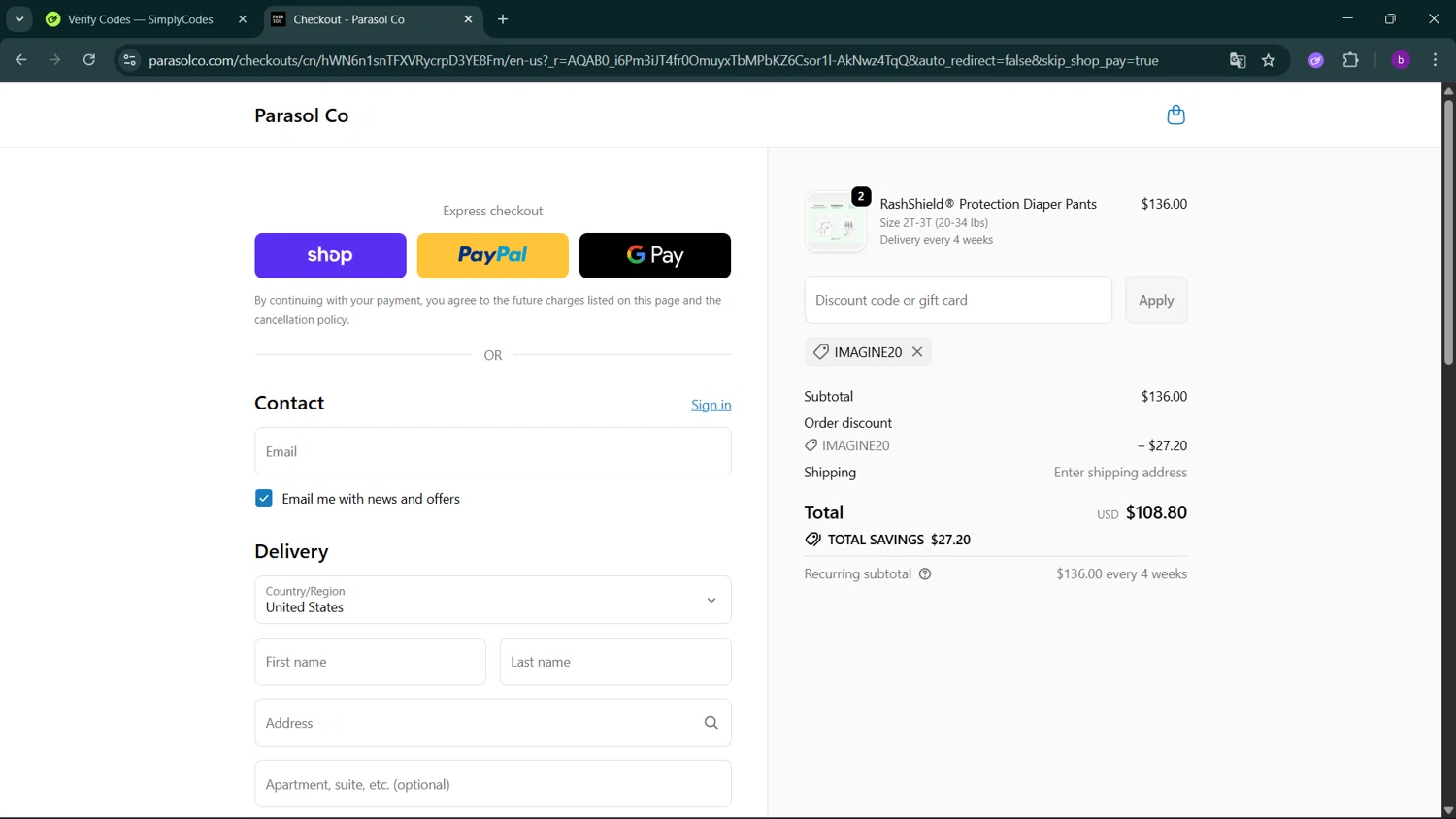
Task: Click the page vertical scrollbar thumb
Action: (x=1448, y=233)
